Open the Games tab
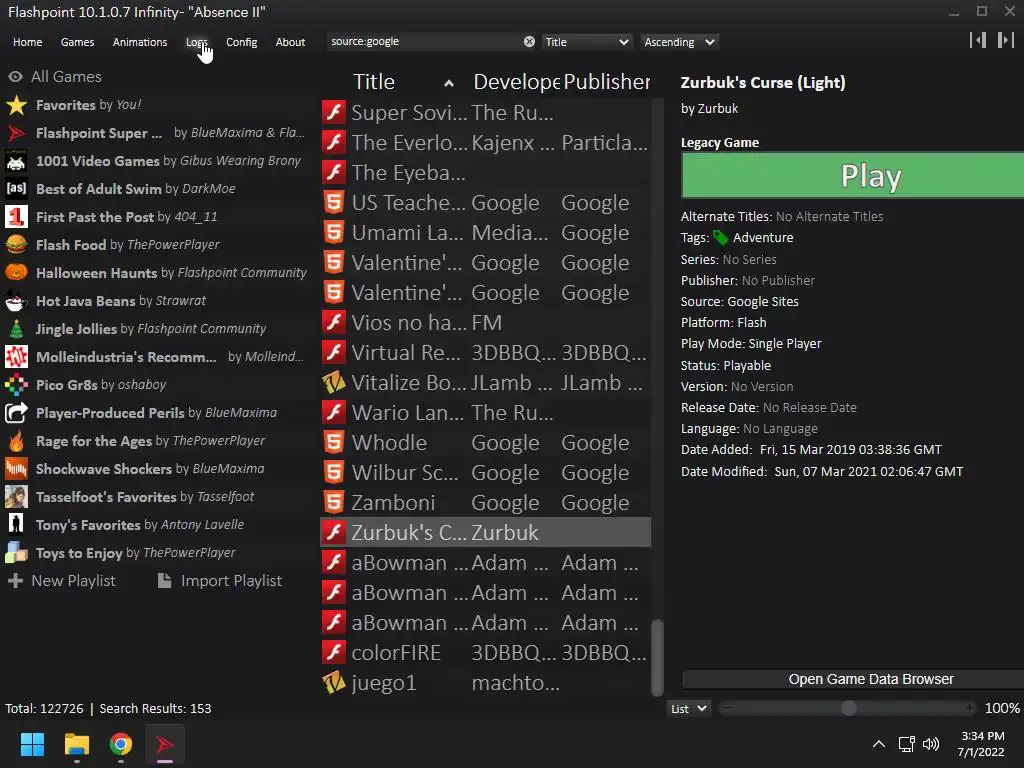The height and width of the screenshot is (768, 1024). pos(77,42)
